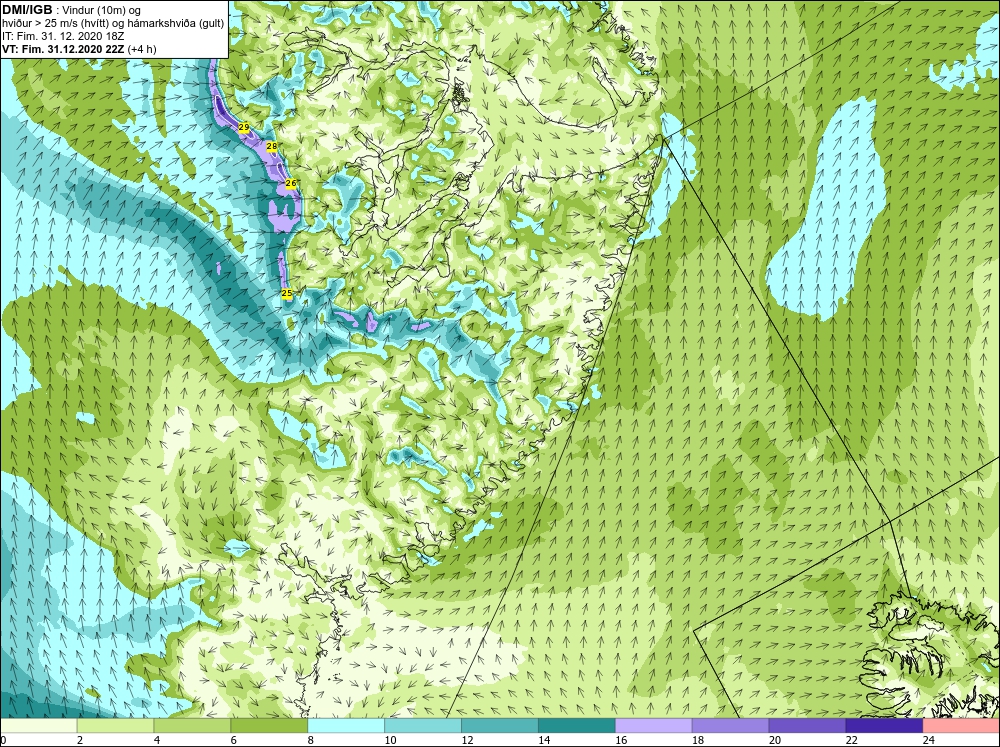Image resolution: width=1000 pixels, height=747 pixels.
Task: Pick the darker green 6–8 legend swatch
Action: coord(269,726)
